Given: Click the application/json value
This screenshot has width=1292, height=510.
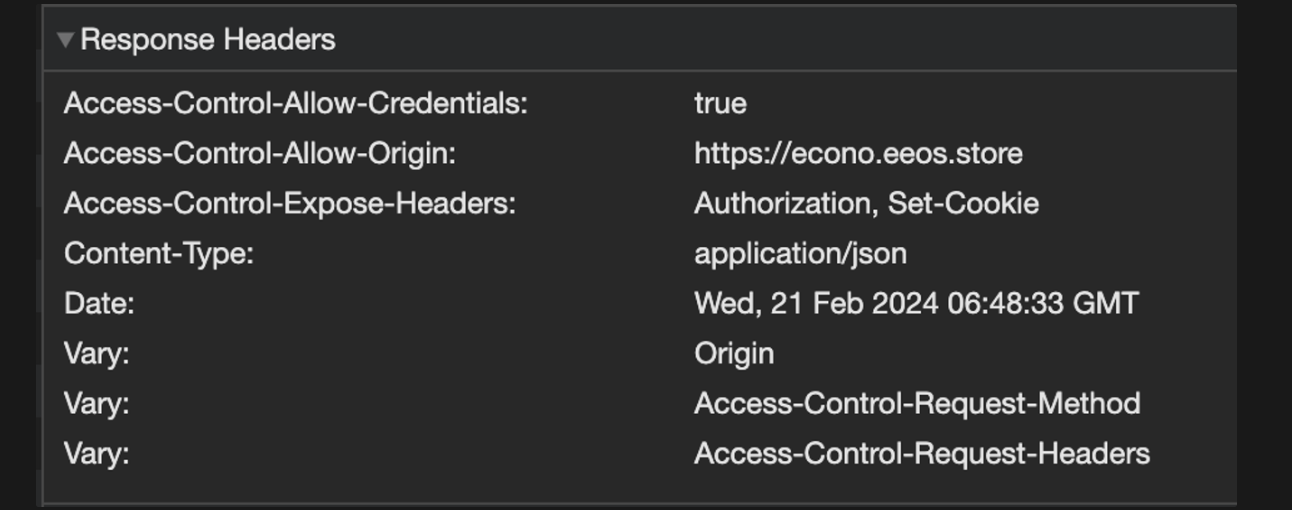Looking at the screenshot, I should click(800, 254).
